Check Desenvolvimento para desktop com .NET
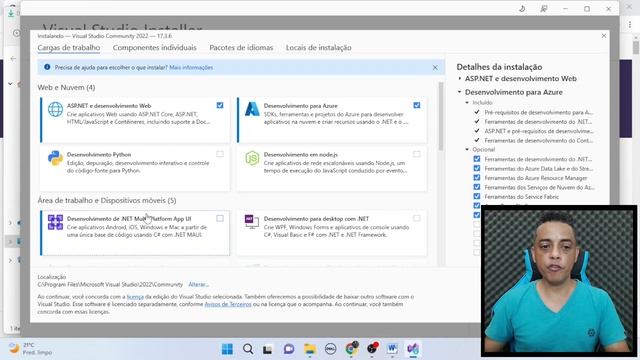This screenshot has width=640, height=360. pos(417,218)
